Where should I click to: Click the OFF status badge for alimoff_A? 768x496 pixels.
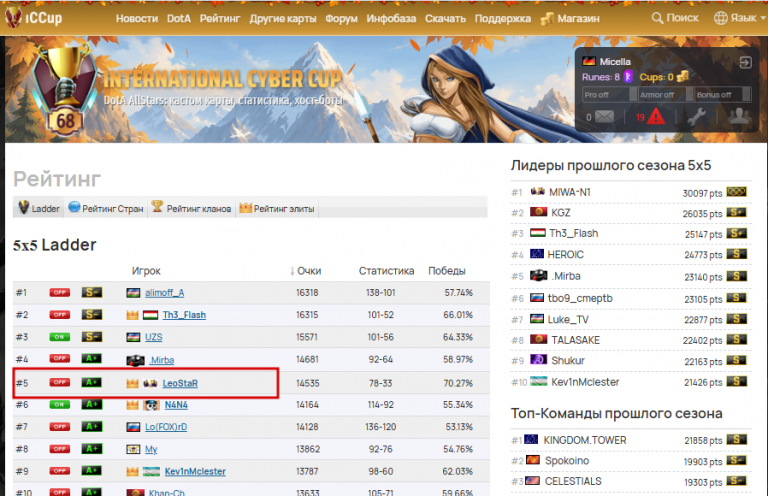60,293
